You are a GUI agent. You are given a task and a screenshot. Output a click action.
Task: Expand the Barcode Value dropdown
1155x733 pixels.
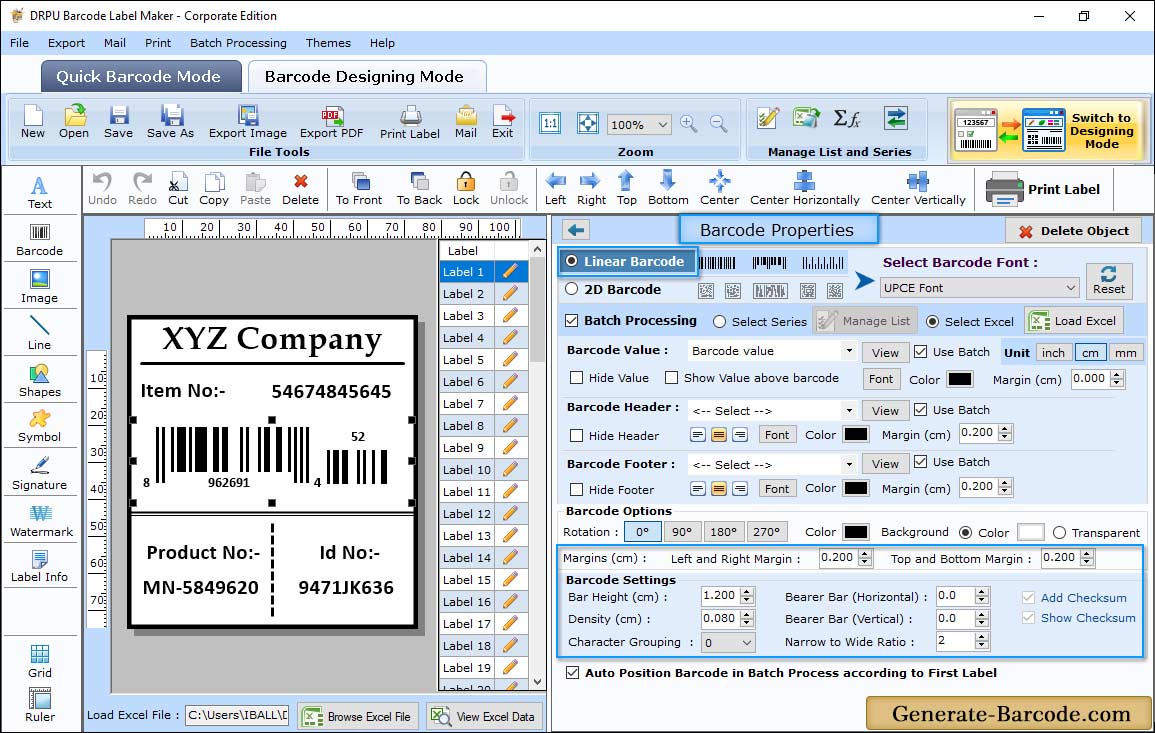(849, 351)
